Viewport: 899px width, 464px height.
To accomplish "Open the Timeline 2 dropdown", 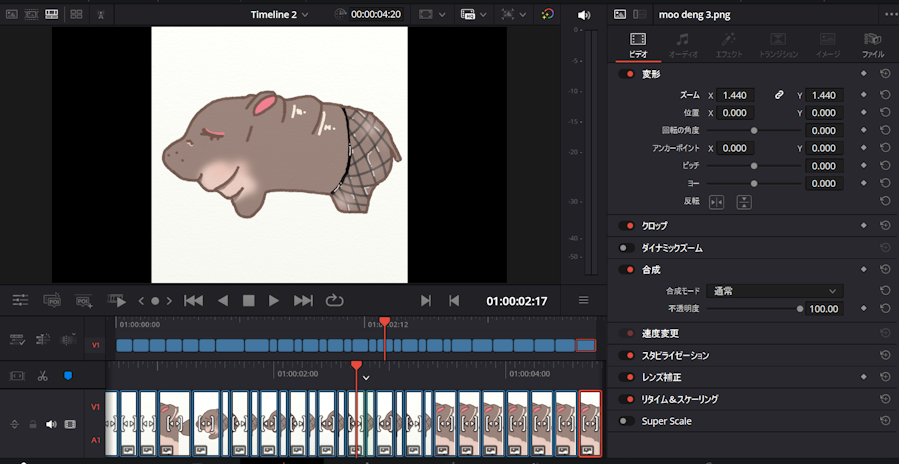I will click(279, 14).
